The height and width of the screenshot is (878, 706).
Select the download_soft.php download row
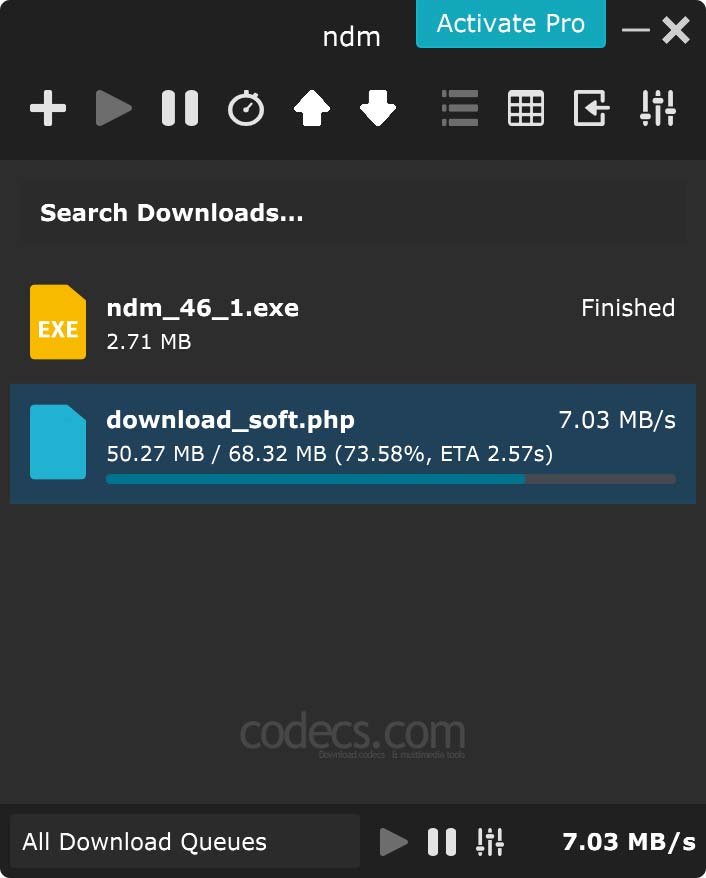[353, 443]
